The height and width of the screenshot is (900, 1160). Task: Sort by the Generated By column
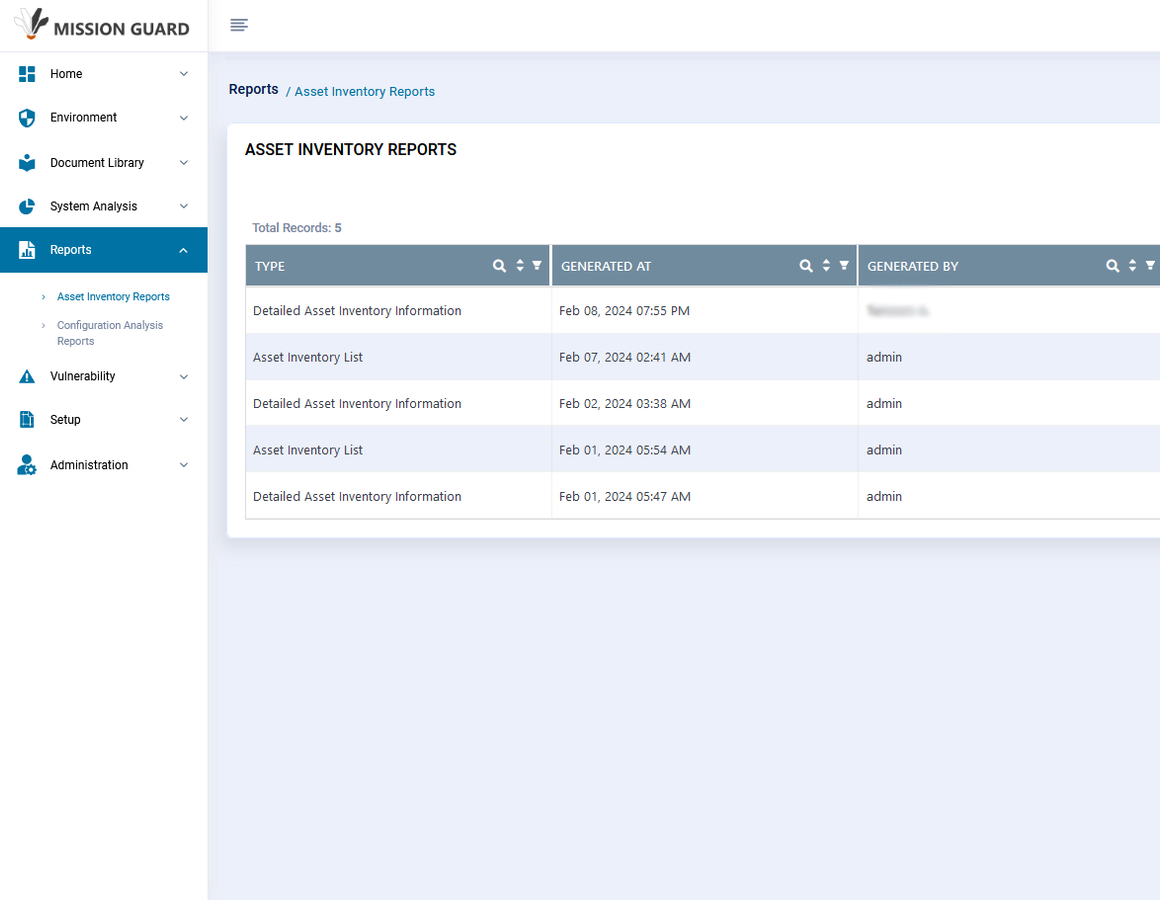point(1133,265)
